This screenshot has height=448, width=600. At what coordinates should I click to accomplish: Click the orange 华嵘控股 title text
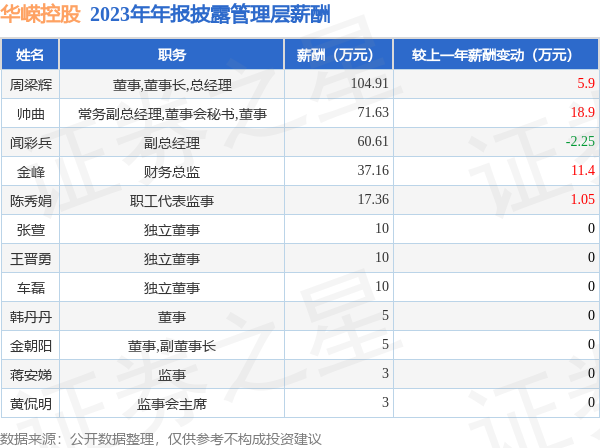[40, 15]
